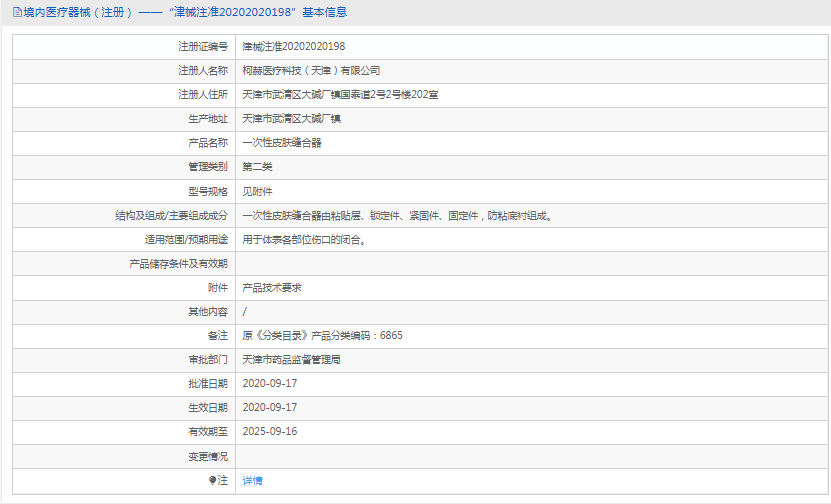Click the 审批部门 label

coord(208,360)
